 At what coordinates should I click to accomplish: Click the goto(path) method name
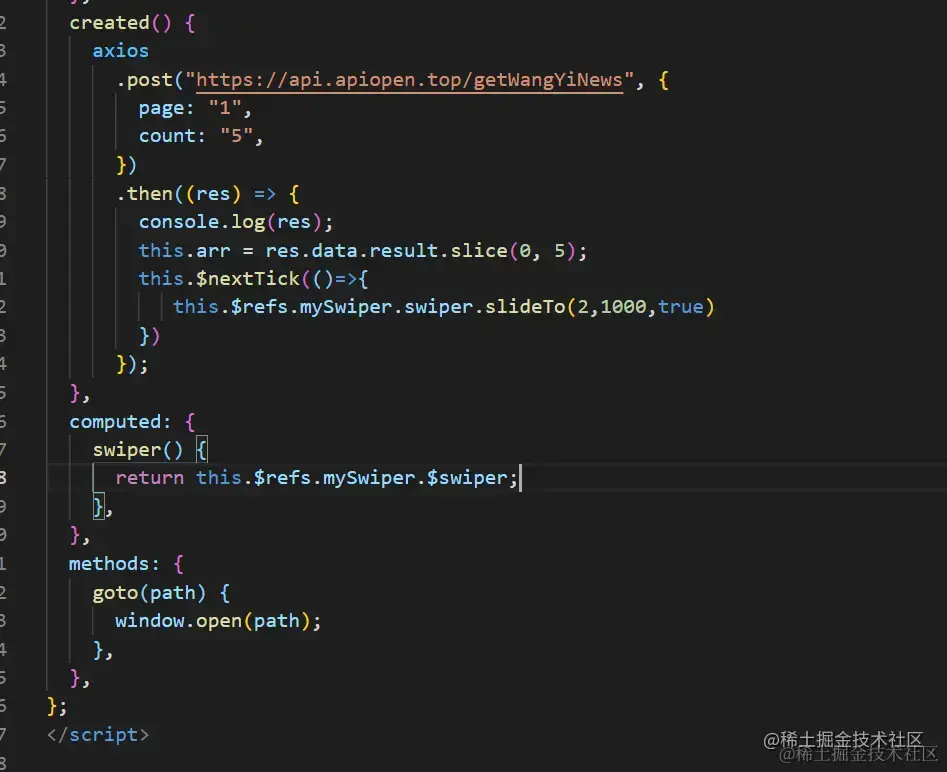(115, 593)
